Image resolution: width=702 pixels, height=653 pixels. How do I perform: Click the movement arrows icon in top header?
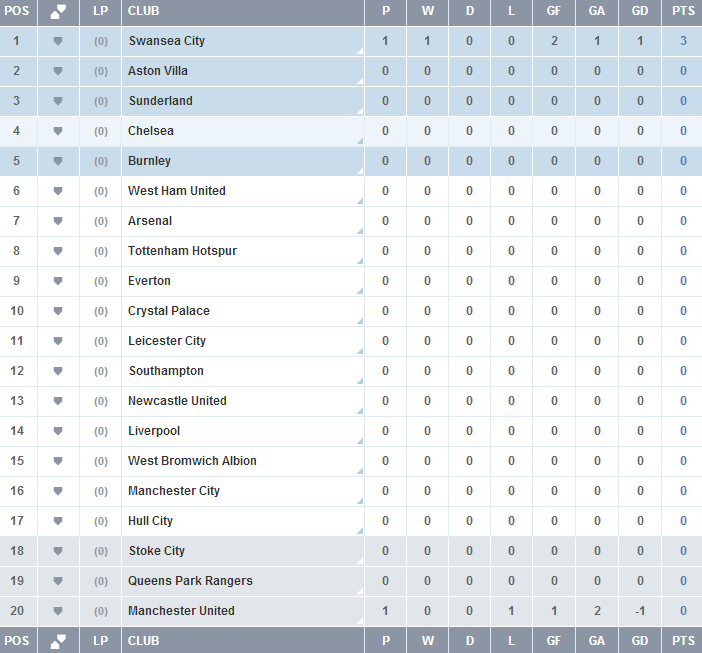click(x=58, y=12)
